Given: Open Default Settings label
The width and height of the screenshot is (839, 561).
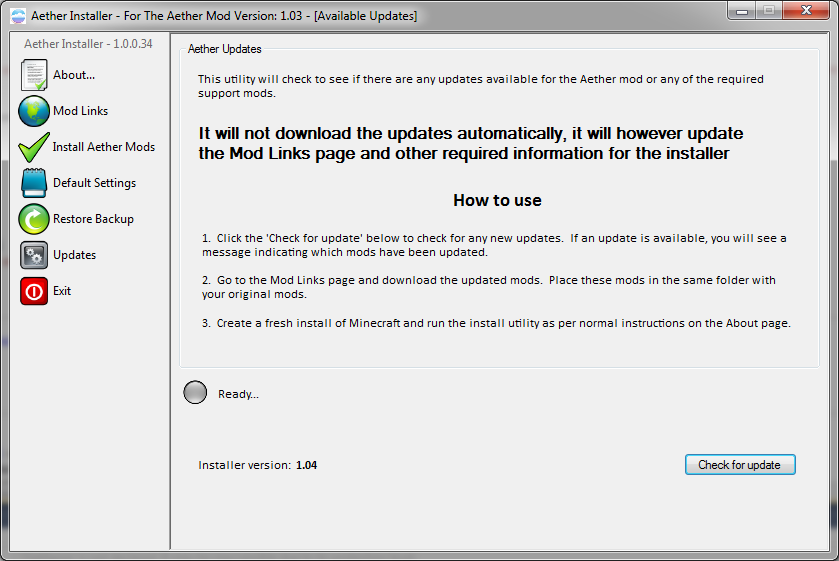Looking at the screenshot, I should pyautogui.click(x=94, y=183).
